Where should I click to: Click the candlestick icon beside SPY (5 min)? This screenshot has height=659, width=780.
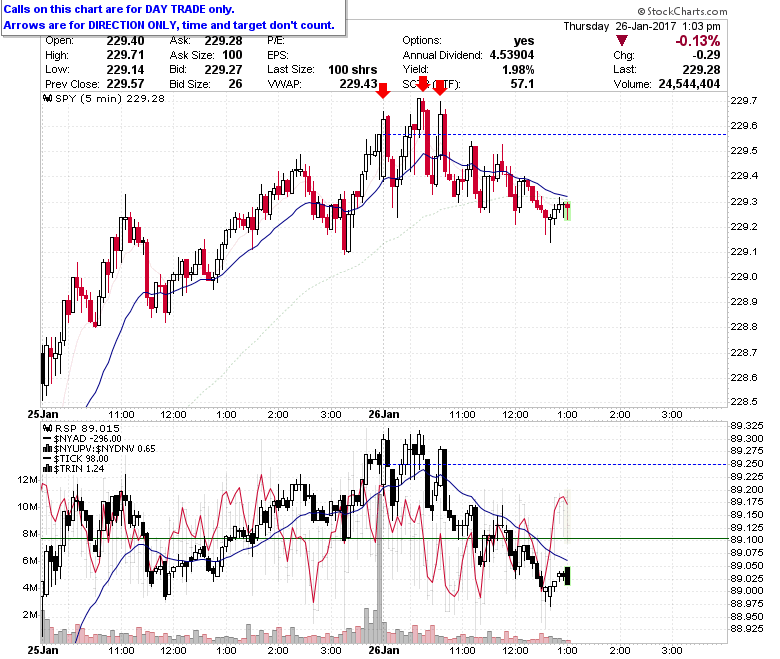[x=48, y=98]
